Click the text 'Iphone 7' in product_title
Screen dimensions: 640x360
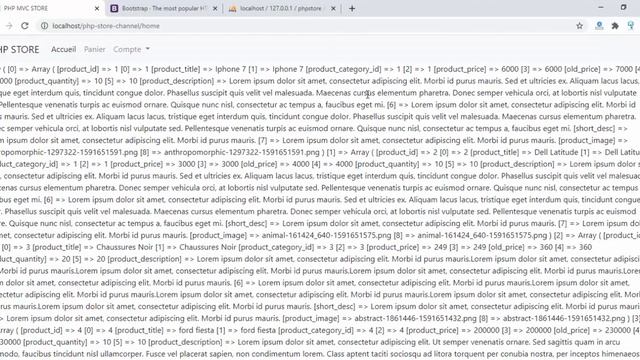tap(230, 69)
